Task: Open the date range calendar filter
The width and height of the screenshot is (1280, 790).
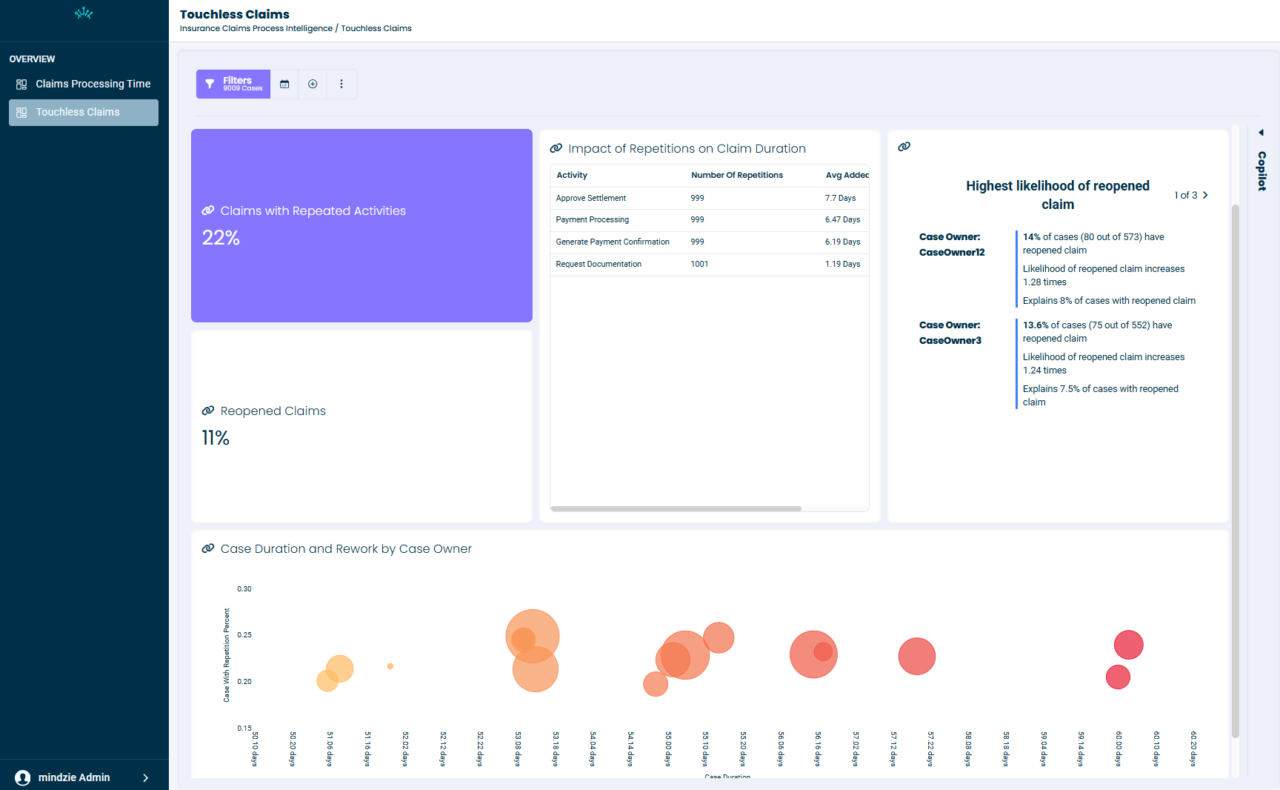Action: coord(284,84)
